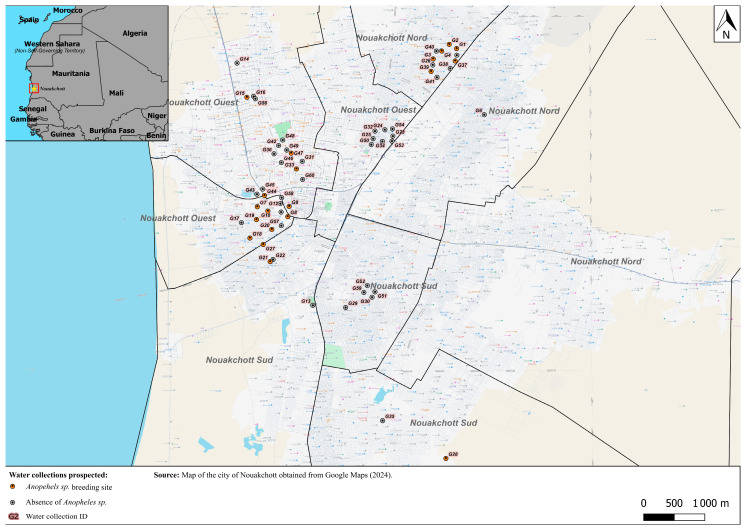746x530 pixels.
Task: Click the G2 water collection ID legend box
Action: [x=13, y=516]
